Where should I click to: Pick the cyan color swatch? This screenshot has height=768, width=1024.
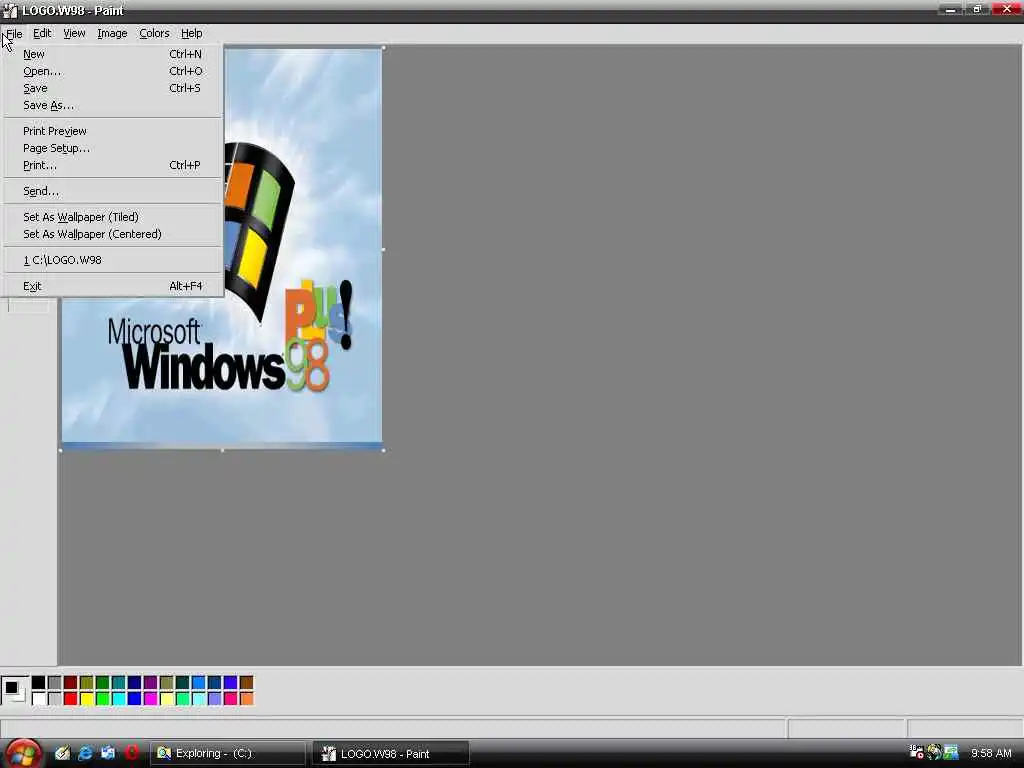coord(119,699)
